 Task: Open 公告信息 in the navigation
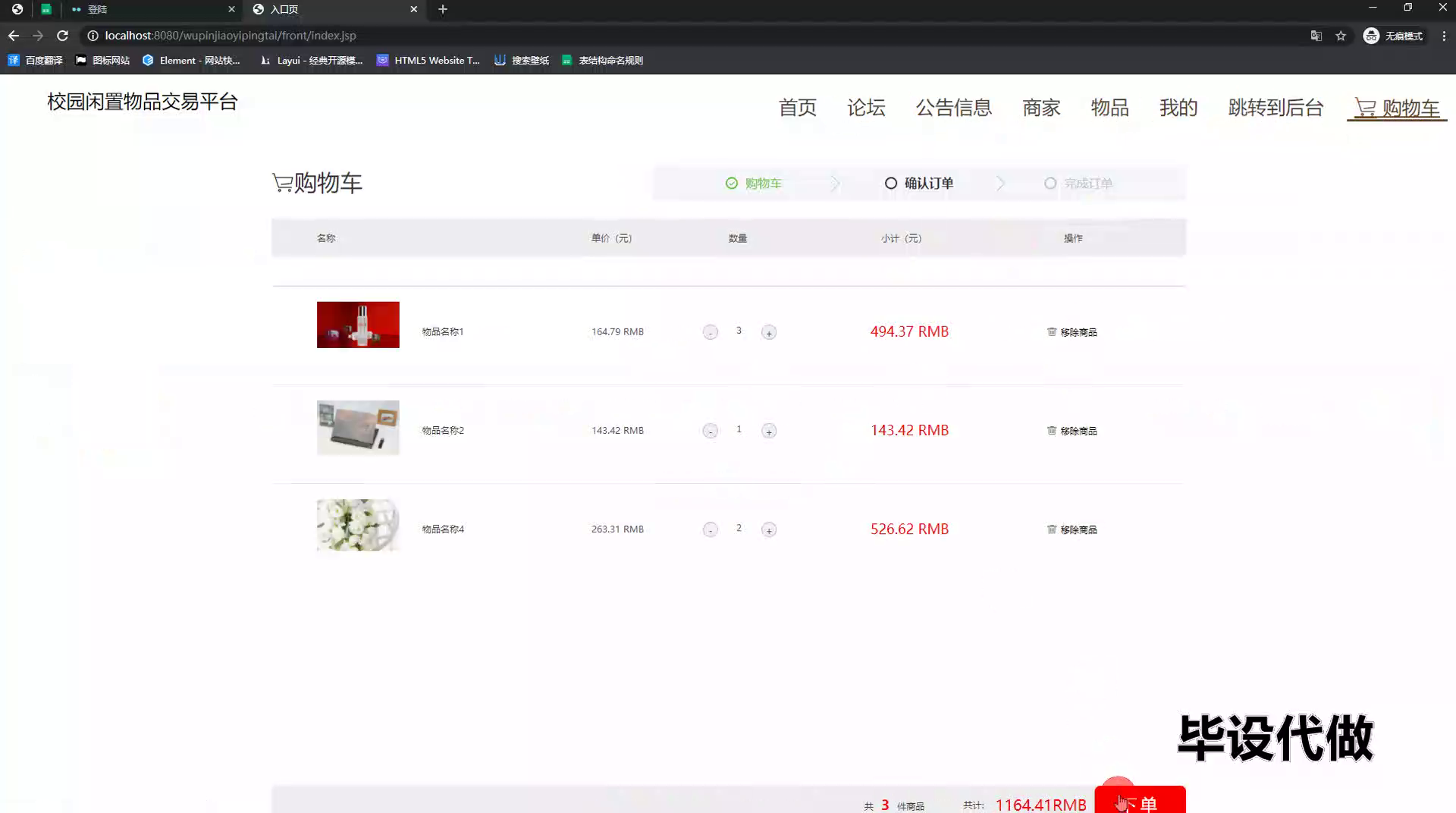[x=954, y=108]
